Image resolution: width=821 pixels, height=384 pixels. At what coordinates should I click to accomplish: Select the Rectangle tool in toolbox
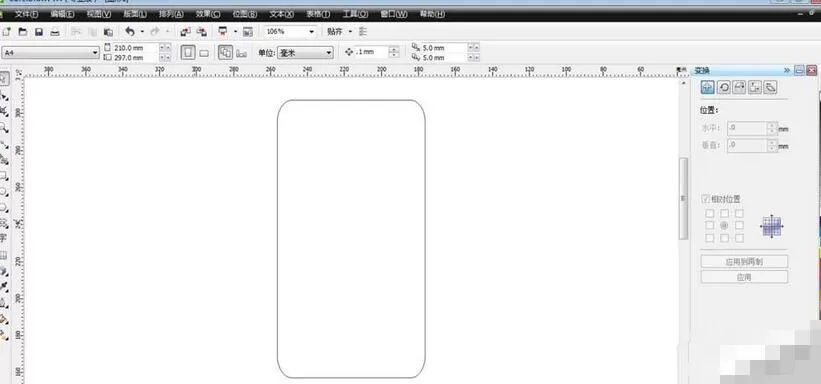tap(4, 175)
